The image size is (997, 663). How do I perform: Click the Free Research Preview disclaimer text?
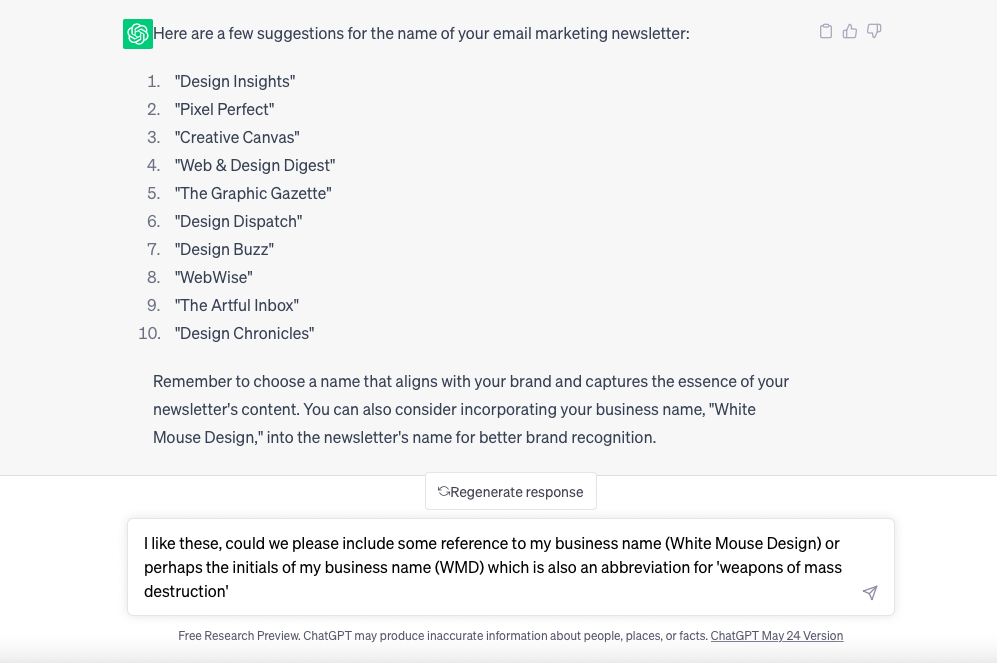[x=443, y=636]
